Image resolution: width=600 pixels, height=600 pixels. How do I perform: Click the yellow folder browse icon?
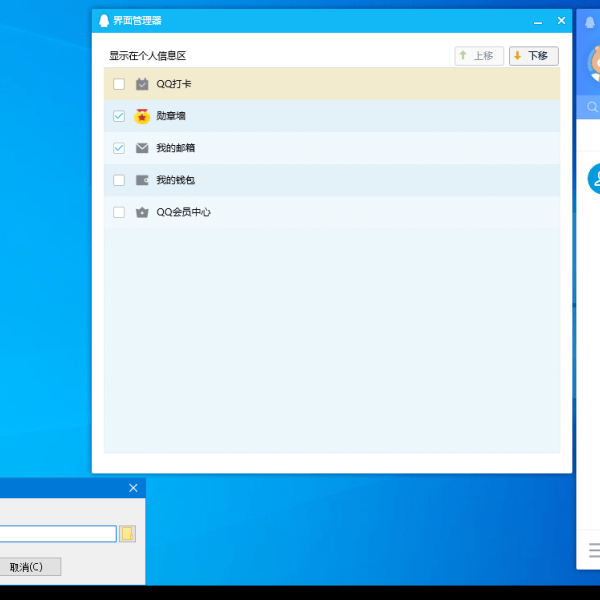coord(127,534)
